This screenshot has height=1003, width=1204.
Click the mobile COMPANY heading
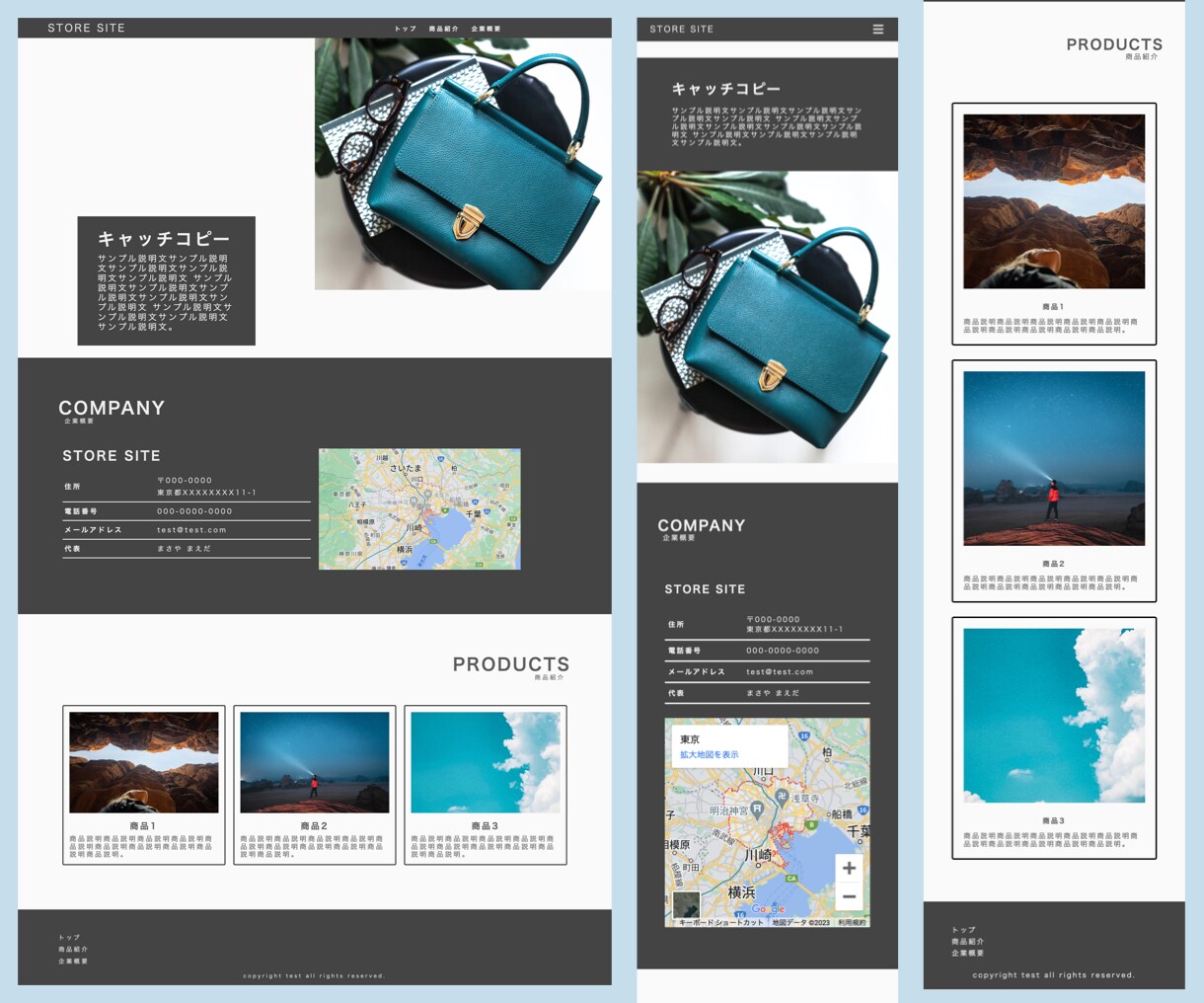point(702,525)
